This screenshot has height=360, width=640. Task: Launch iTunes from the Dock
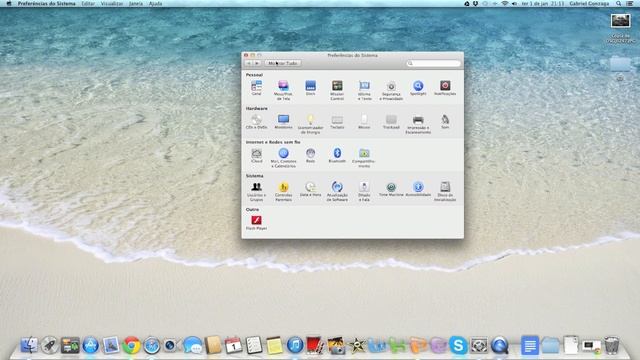tap(295, 345)
